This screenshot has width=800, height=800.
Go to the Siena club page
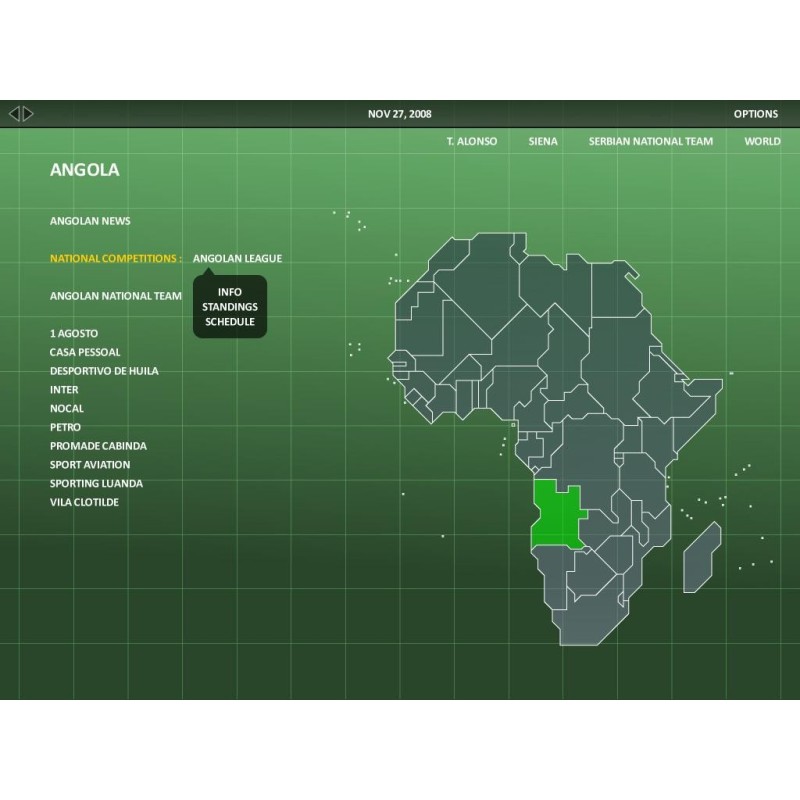(x=543, y=141)
